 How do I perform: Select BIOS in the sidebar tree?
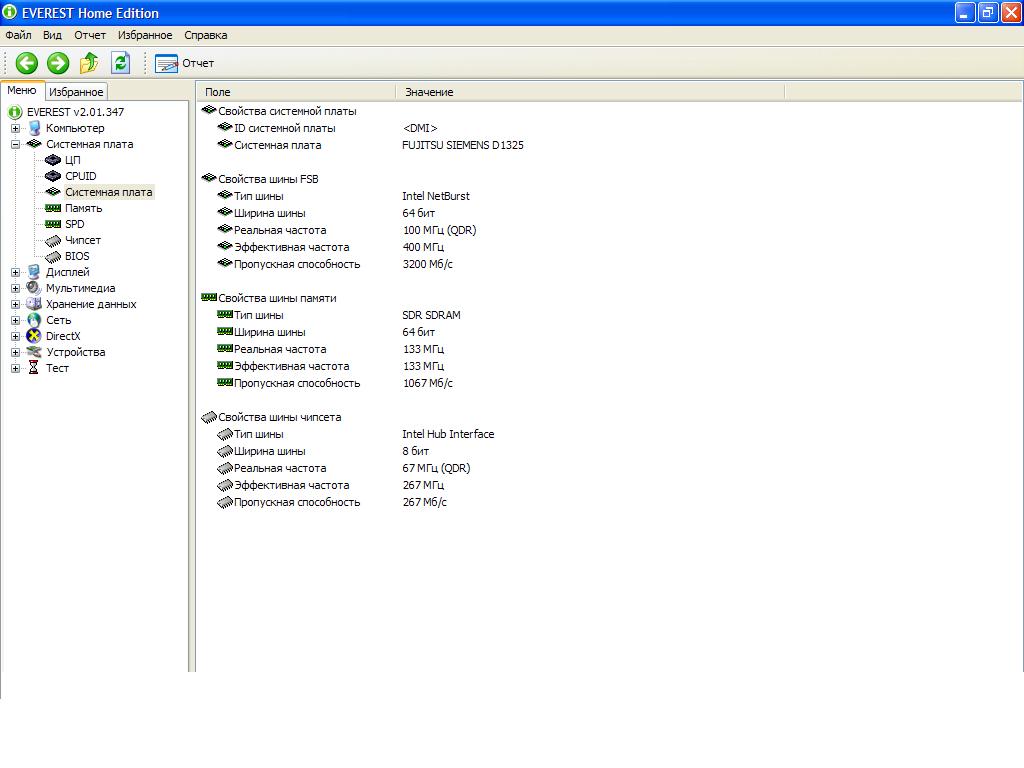[76, 256]
